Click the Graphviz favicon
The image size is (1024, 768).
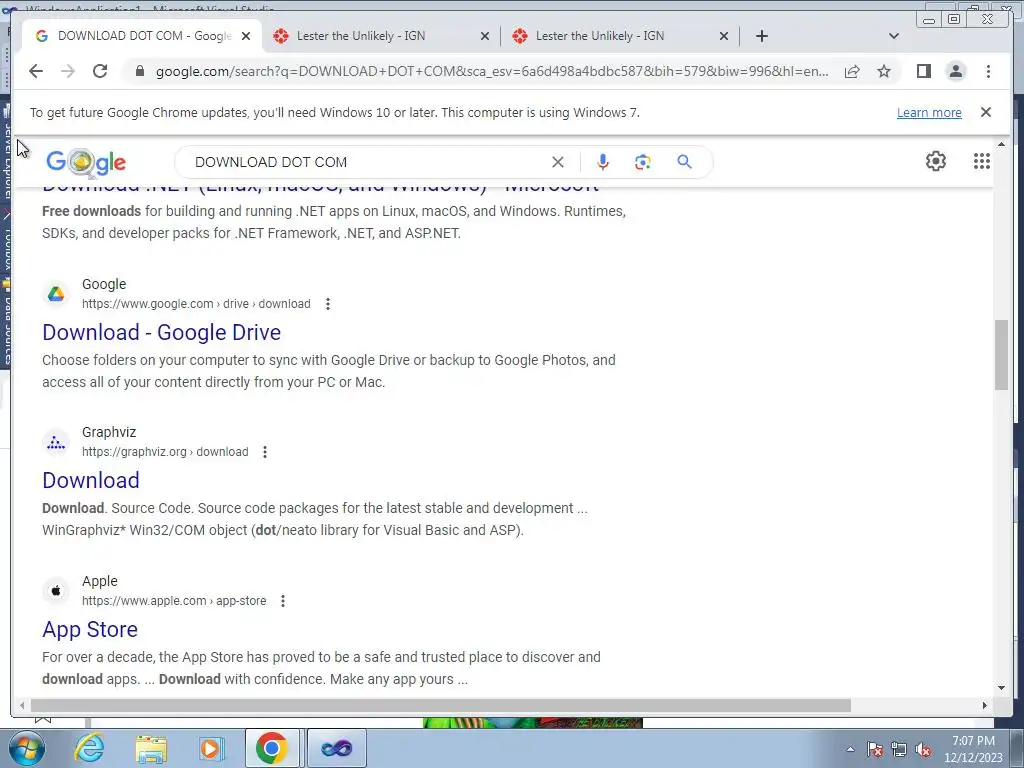point(56,443)
